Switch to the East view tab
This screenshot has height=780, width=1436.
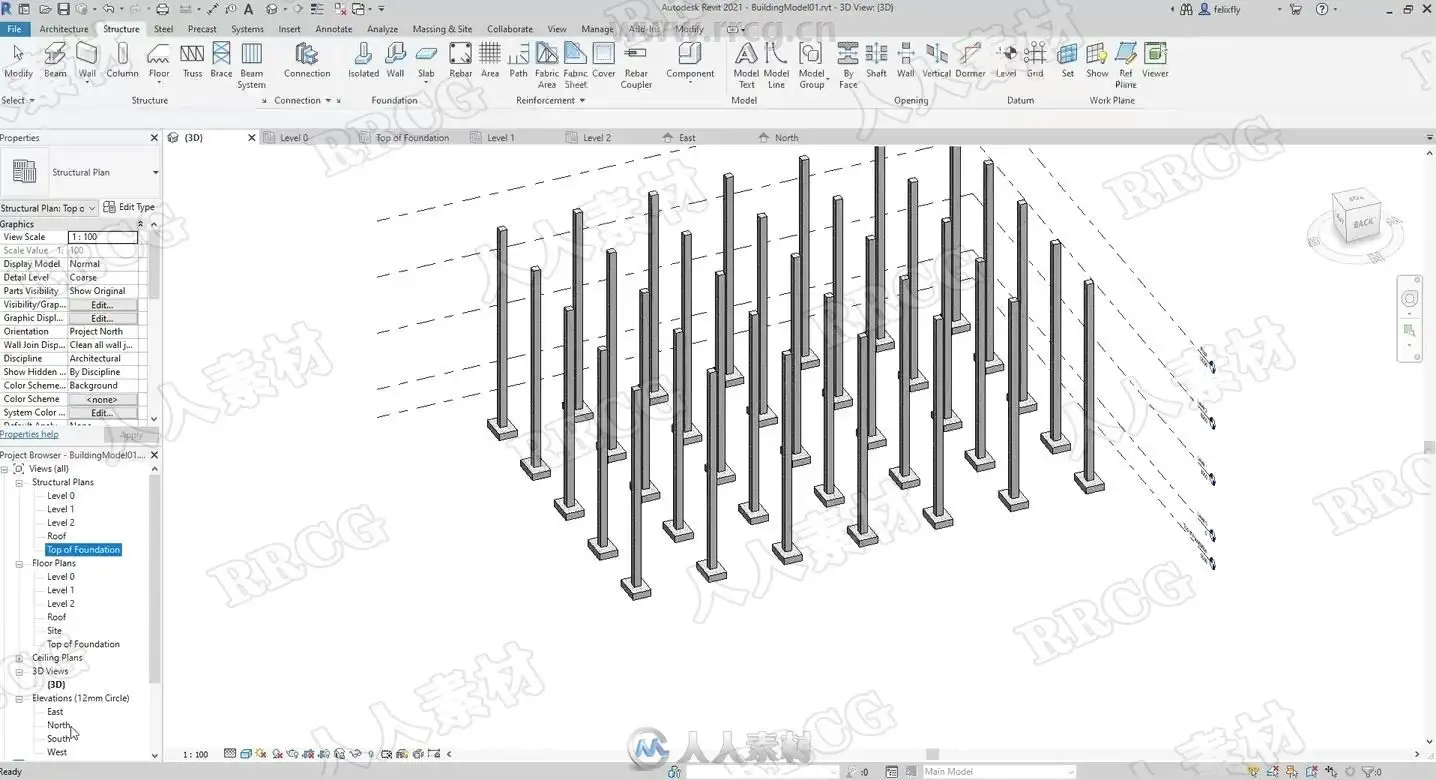pos(687,138)
